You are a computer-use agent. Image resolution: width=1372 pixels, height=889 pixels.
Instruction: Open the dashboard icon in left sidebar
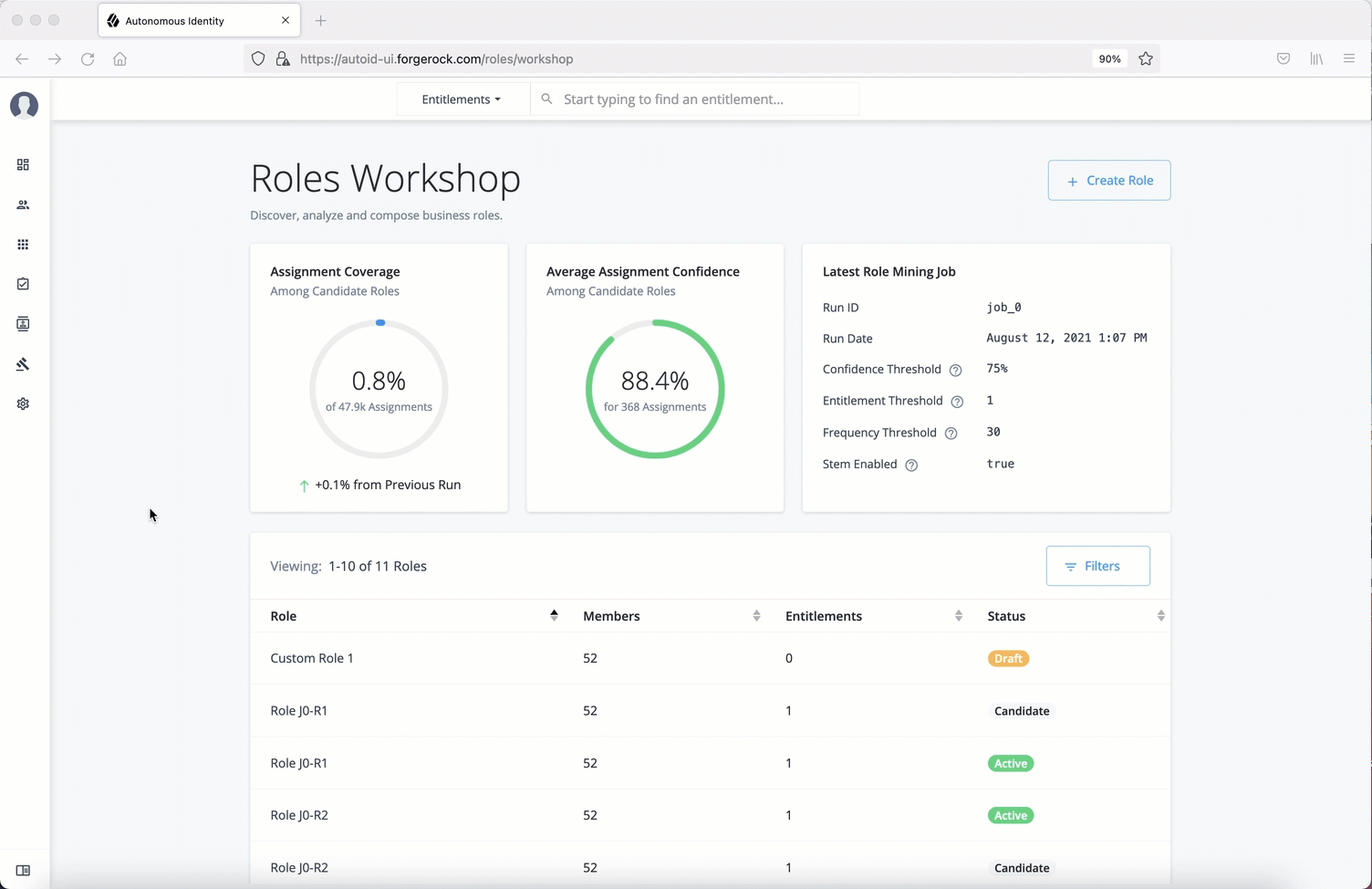point(23,164)
